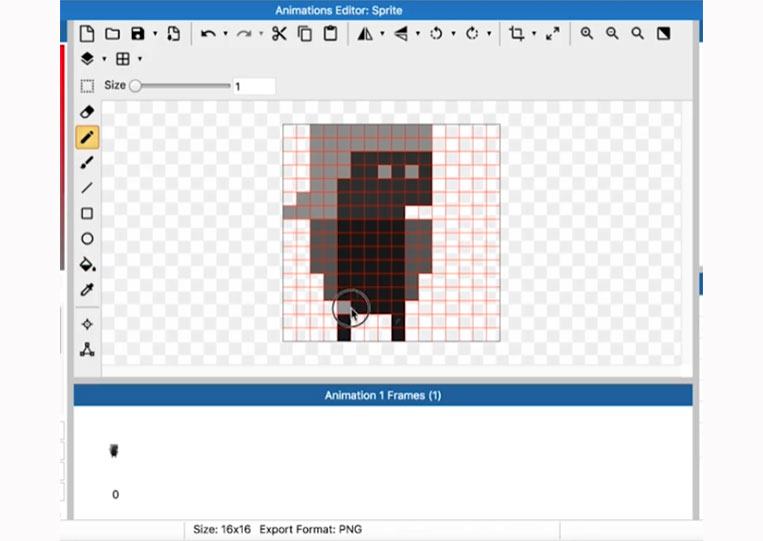Reset zoom with the plain magnifier
Image resolution: width=763 pixels, height=541 pixels.
point(637,34)
